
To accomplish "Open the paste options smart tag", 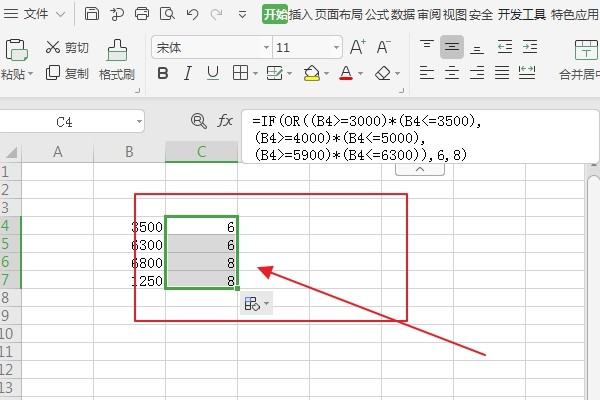I will (256, 304).
